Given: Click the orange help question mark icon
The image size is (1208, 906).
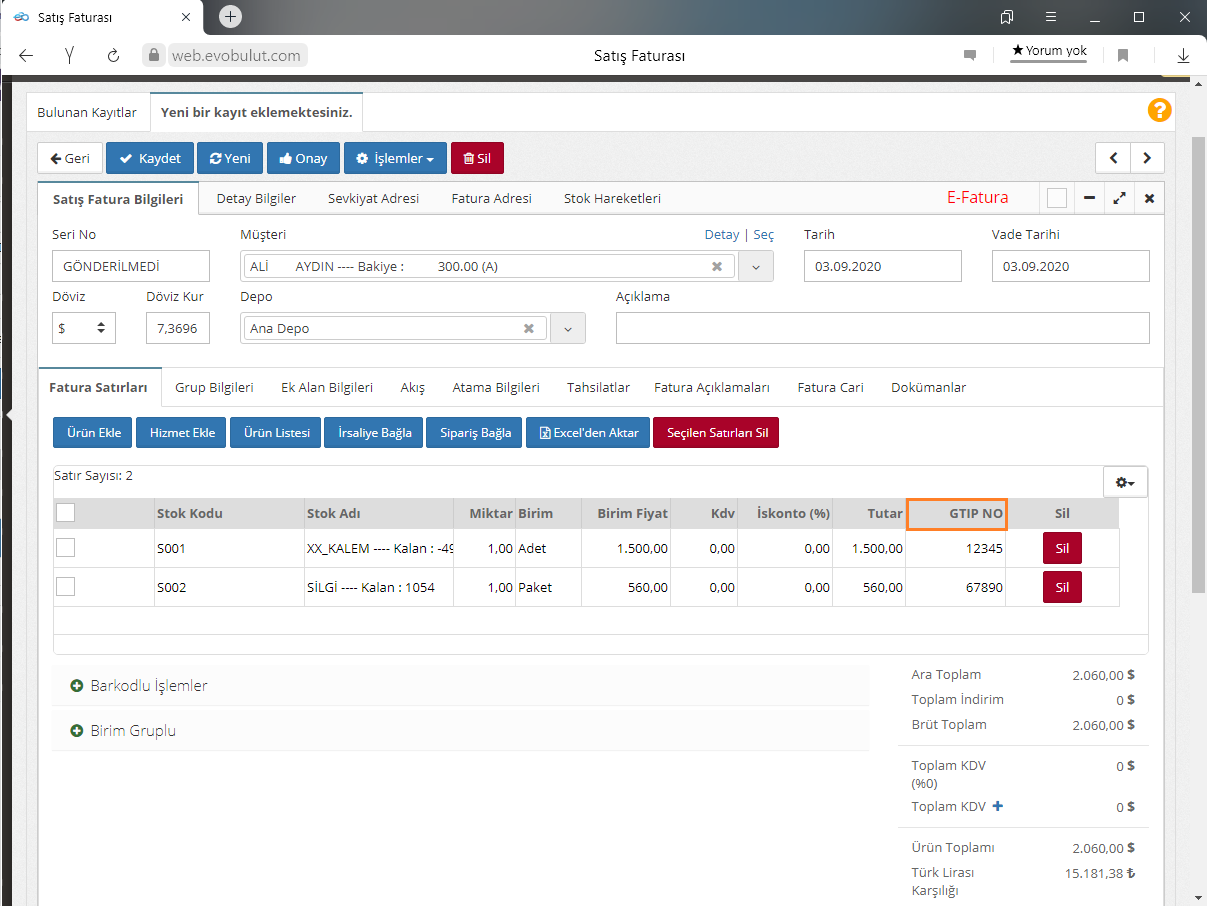Looking at the screenshot, I should pos(1159,110).
